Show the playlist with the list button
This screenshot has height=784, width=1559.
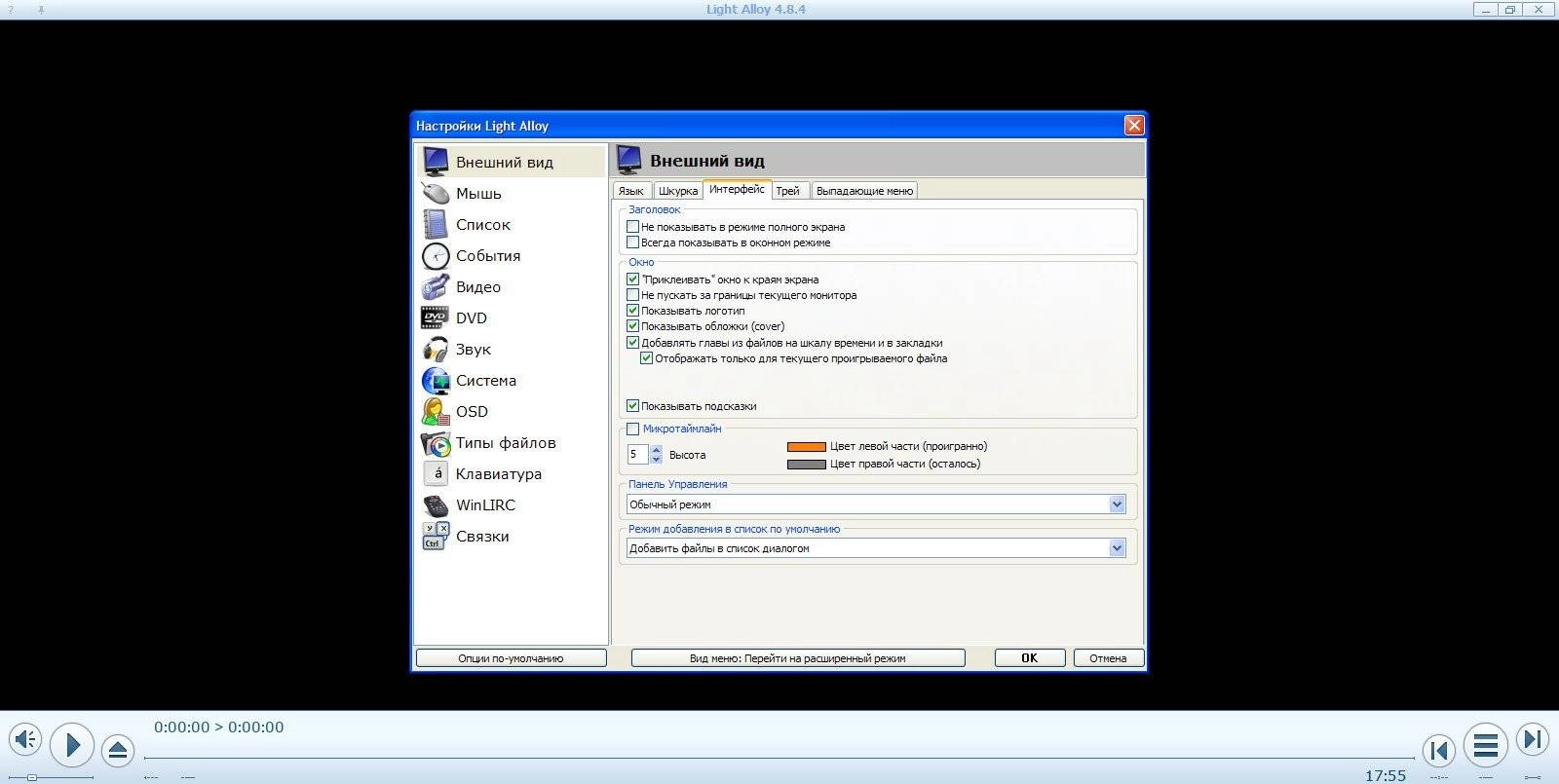tap(1485, 746)
